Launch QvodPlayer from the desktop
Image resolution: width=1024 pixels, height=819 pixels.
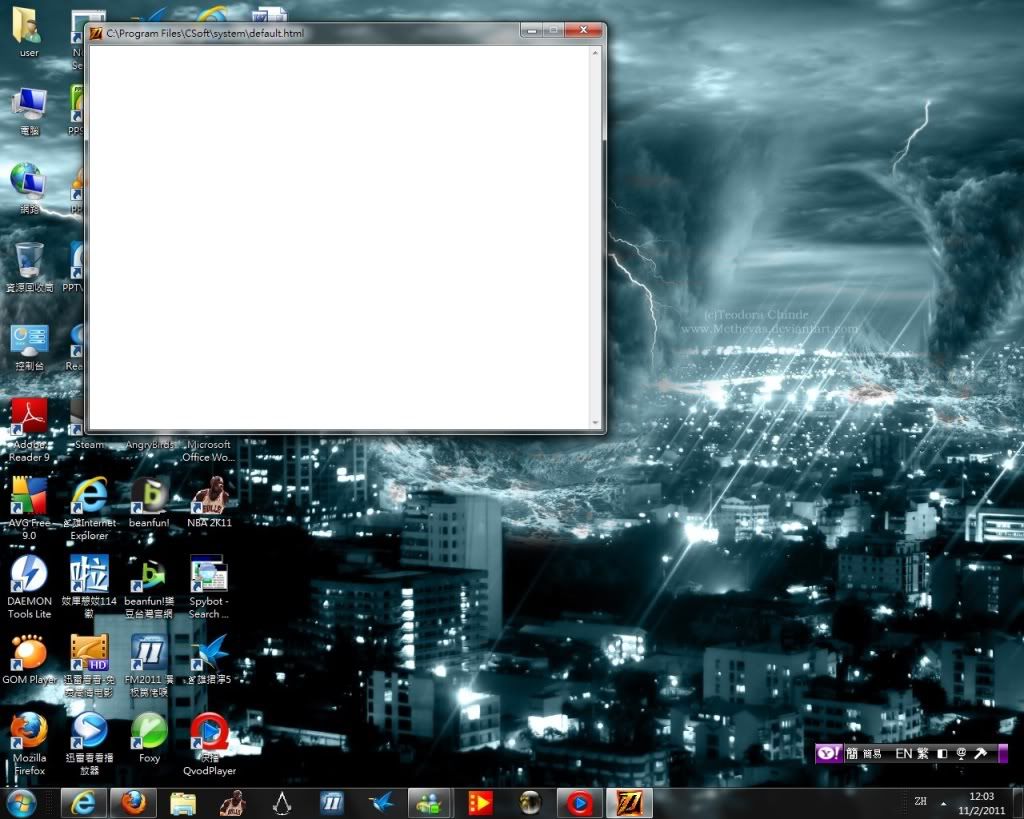[209, 734]
